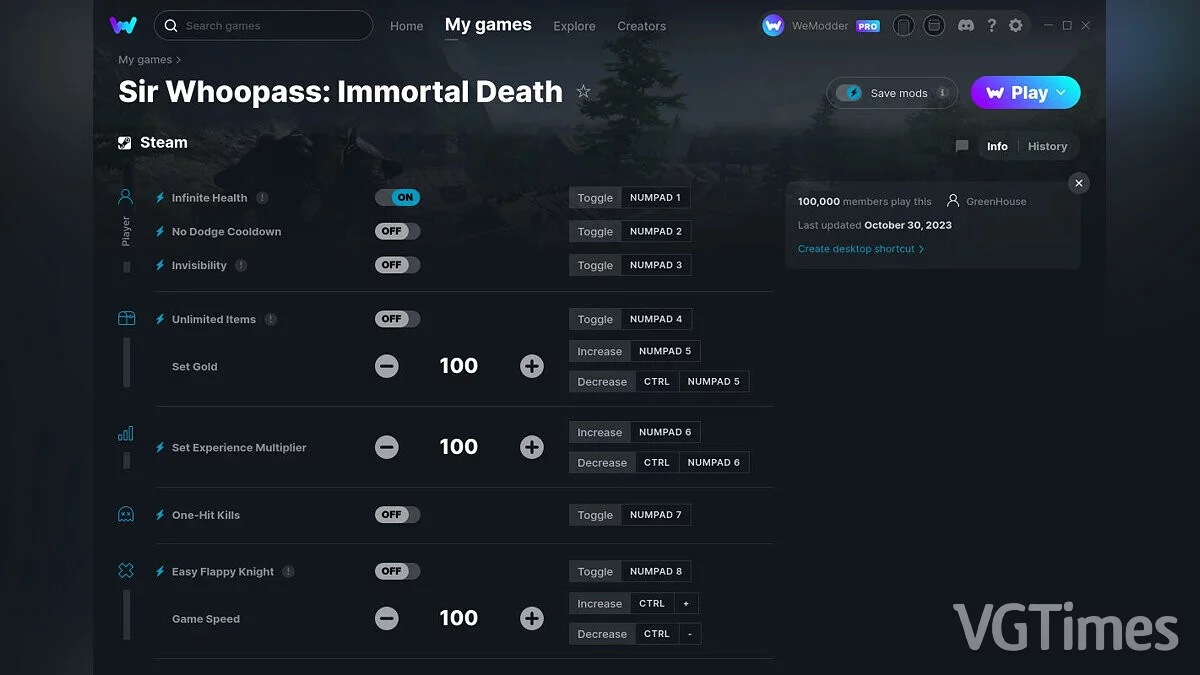Open the inventory chest section in sidebar
Viewport: 1200px width, 675px height.
[x=125, y=317]
